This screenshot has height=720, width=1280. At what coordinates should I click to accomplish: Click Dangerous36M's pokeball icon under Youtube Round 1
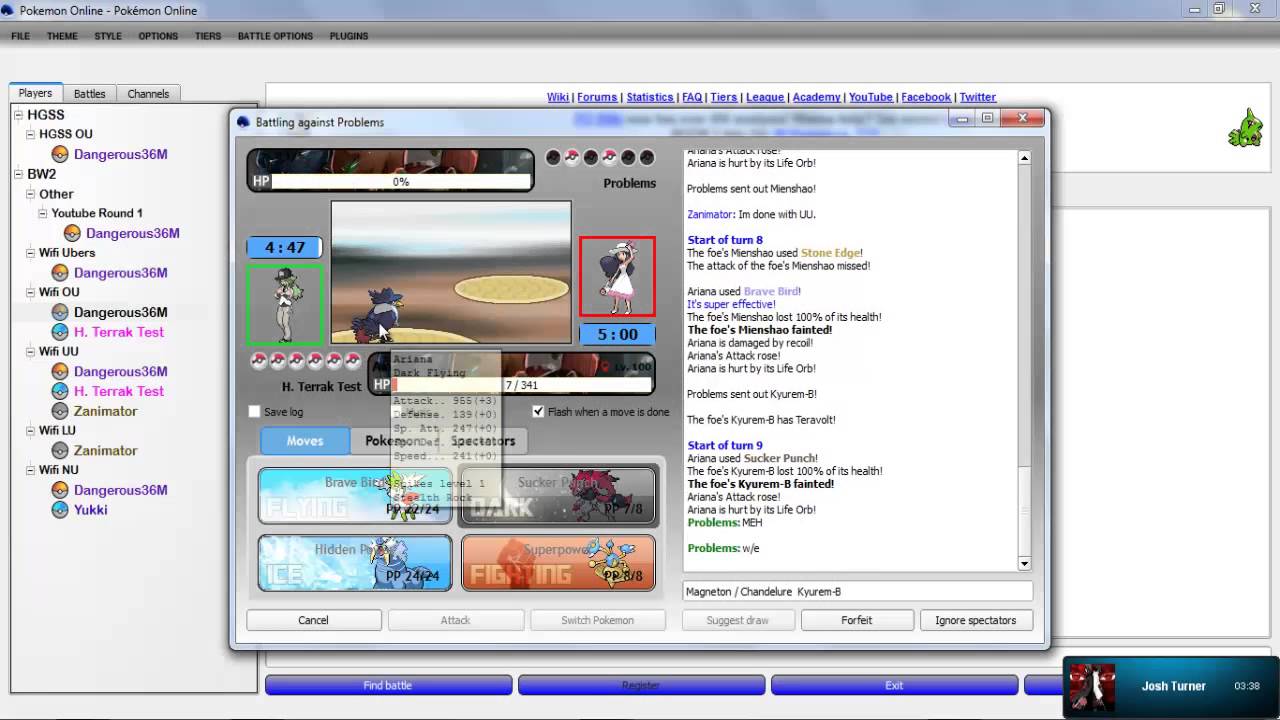pos(72,233)
